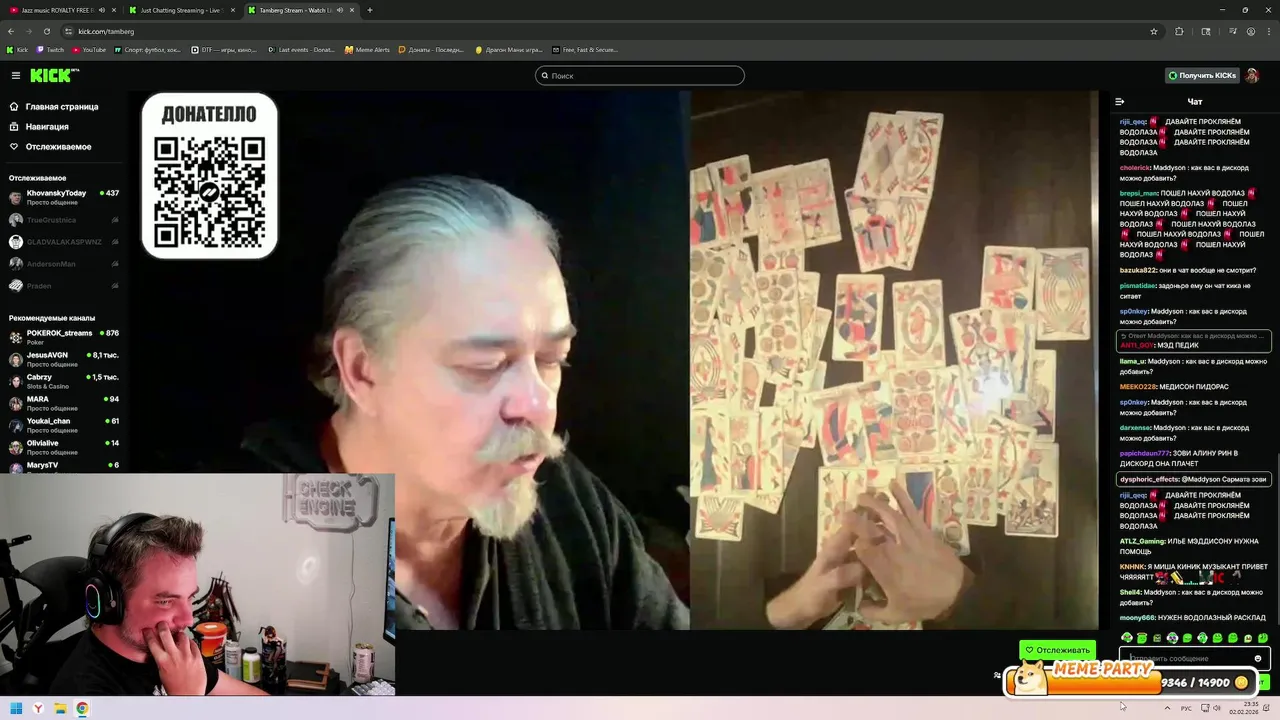Open Chrome three-dot menu

tap(1269, 31)
